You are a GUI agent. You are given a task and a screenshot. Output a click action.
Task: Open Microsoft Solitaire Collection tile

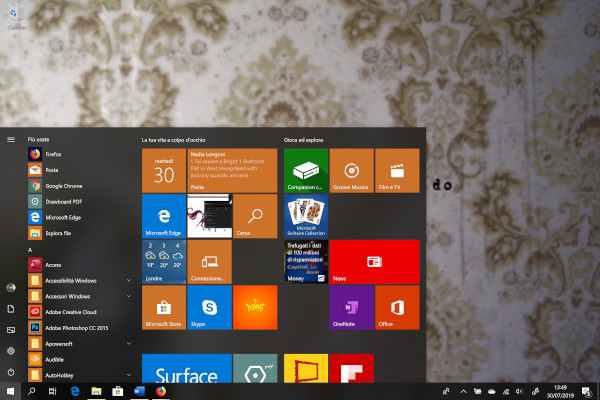(306, 216)
